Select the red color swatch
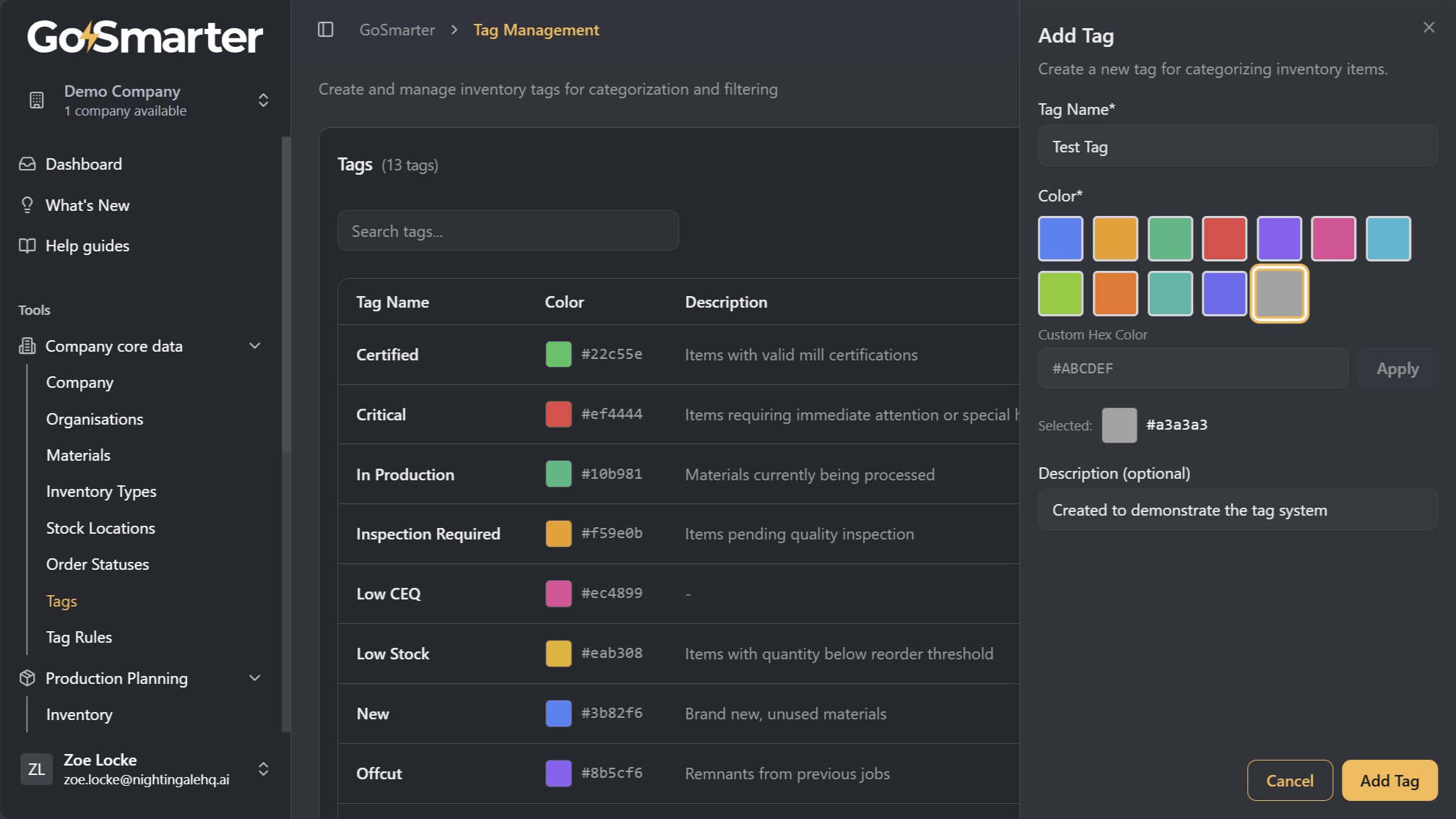 (x=1224, y=238)
